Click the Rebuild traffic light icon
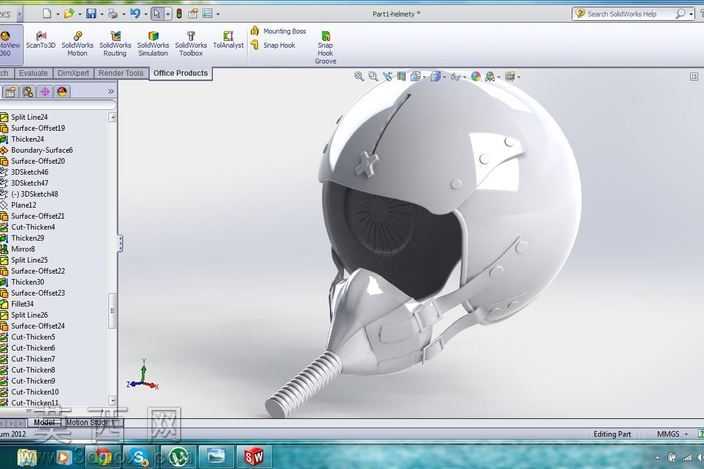 [179, 13]
